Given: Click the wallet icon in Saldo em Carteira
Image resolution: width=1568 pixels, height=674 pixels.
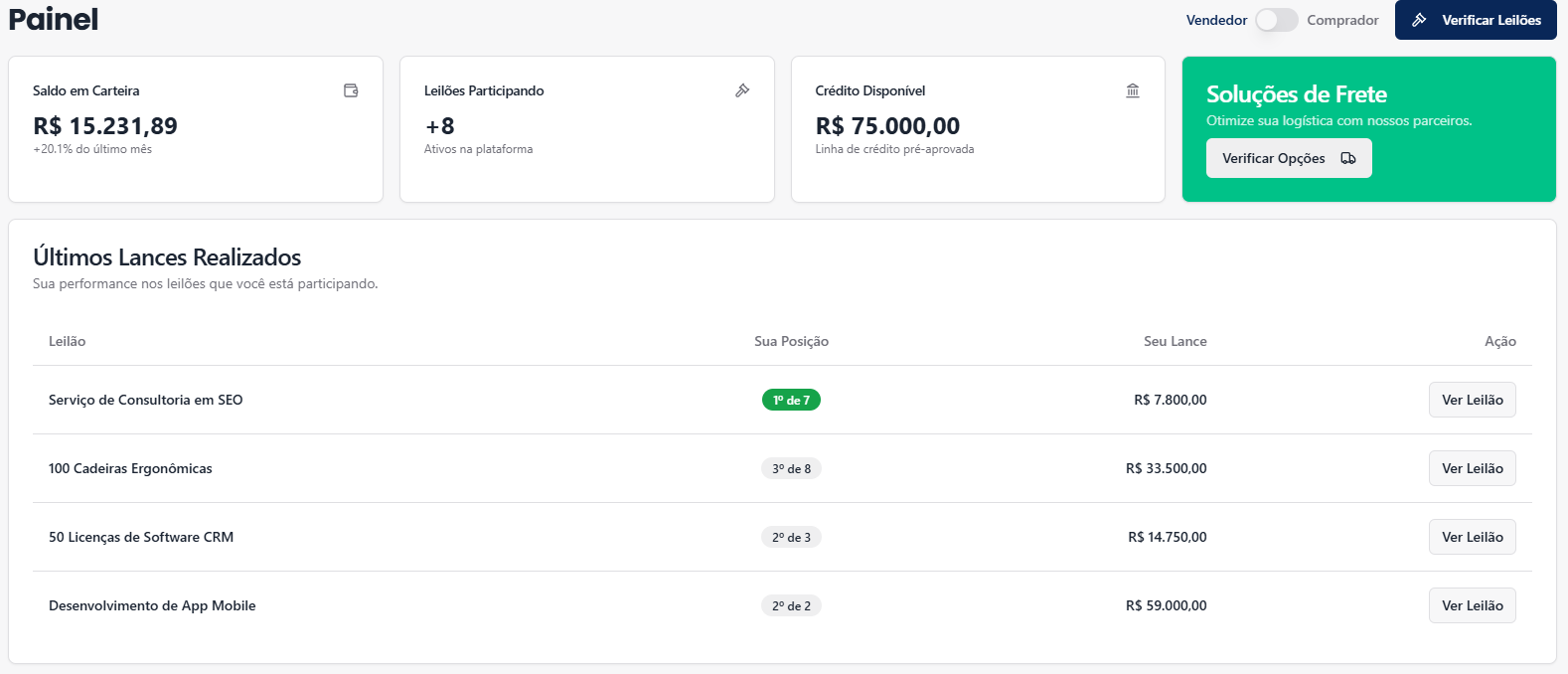Looking at the screenshot, I should coord(351,90).
